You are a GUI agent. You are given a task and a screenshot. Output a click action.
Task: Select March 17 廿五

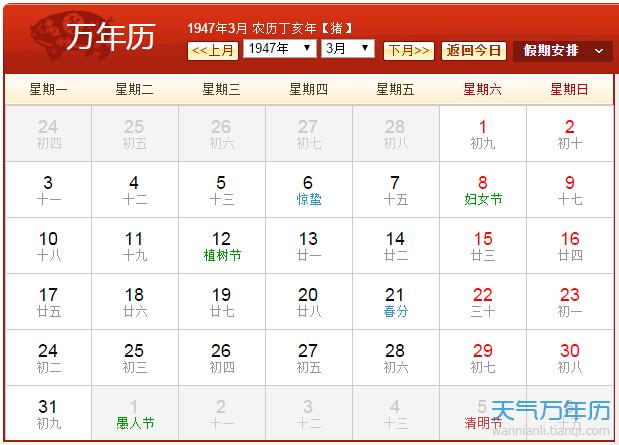(x=48, y=302)
